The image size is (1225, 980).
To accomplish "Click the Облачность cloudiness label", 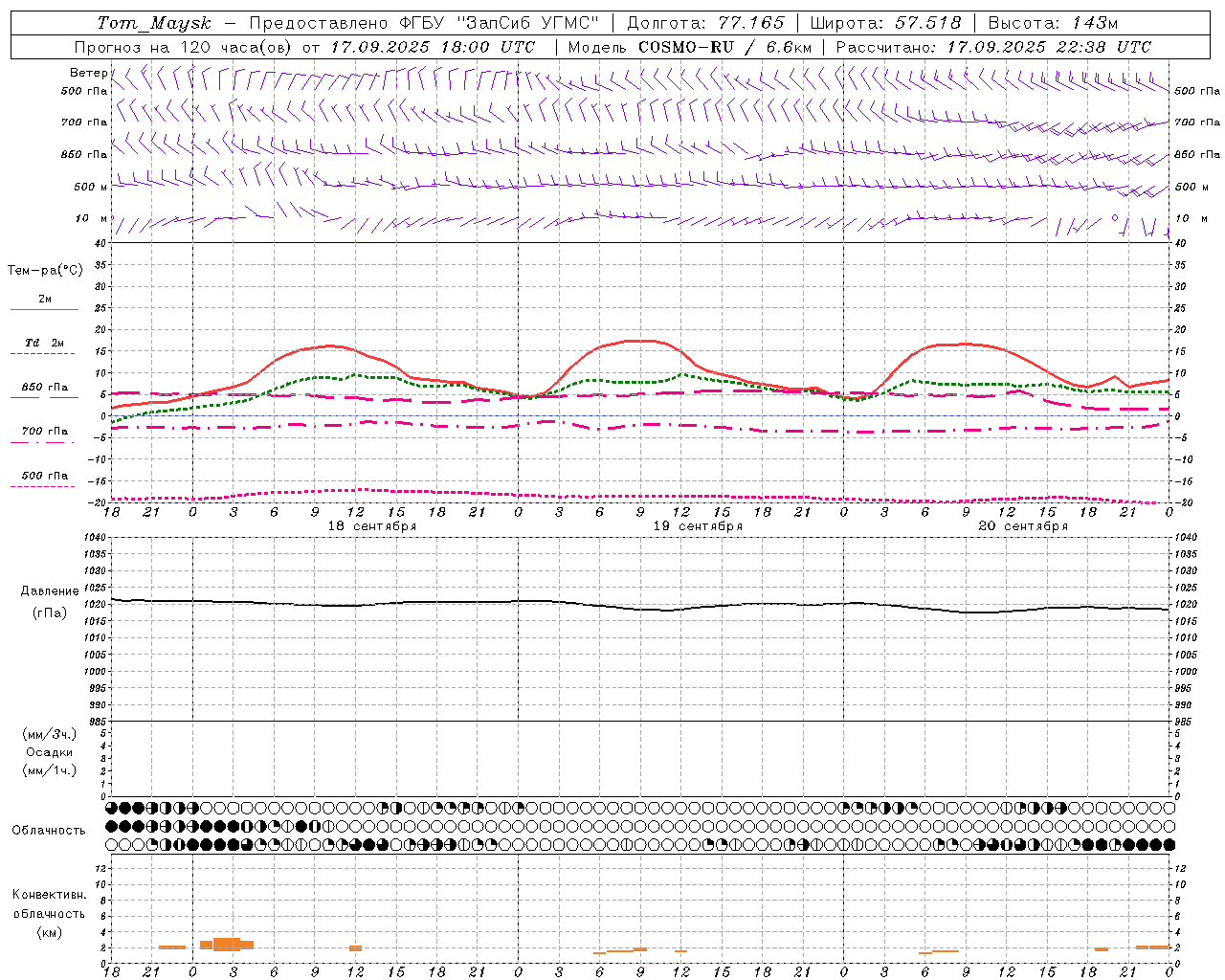I will 49,830.
